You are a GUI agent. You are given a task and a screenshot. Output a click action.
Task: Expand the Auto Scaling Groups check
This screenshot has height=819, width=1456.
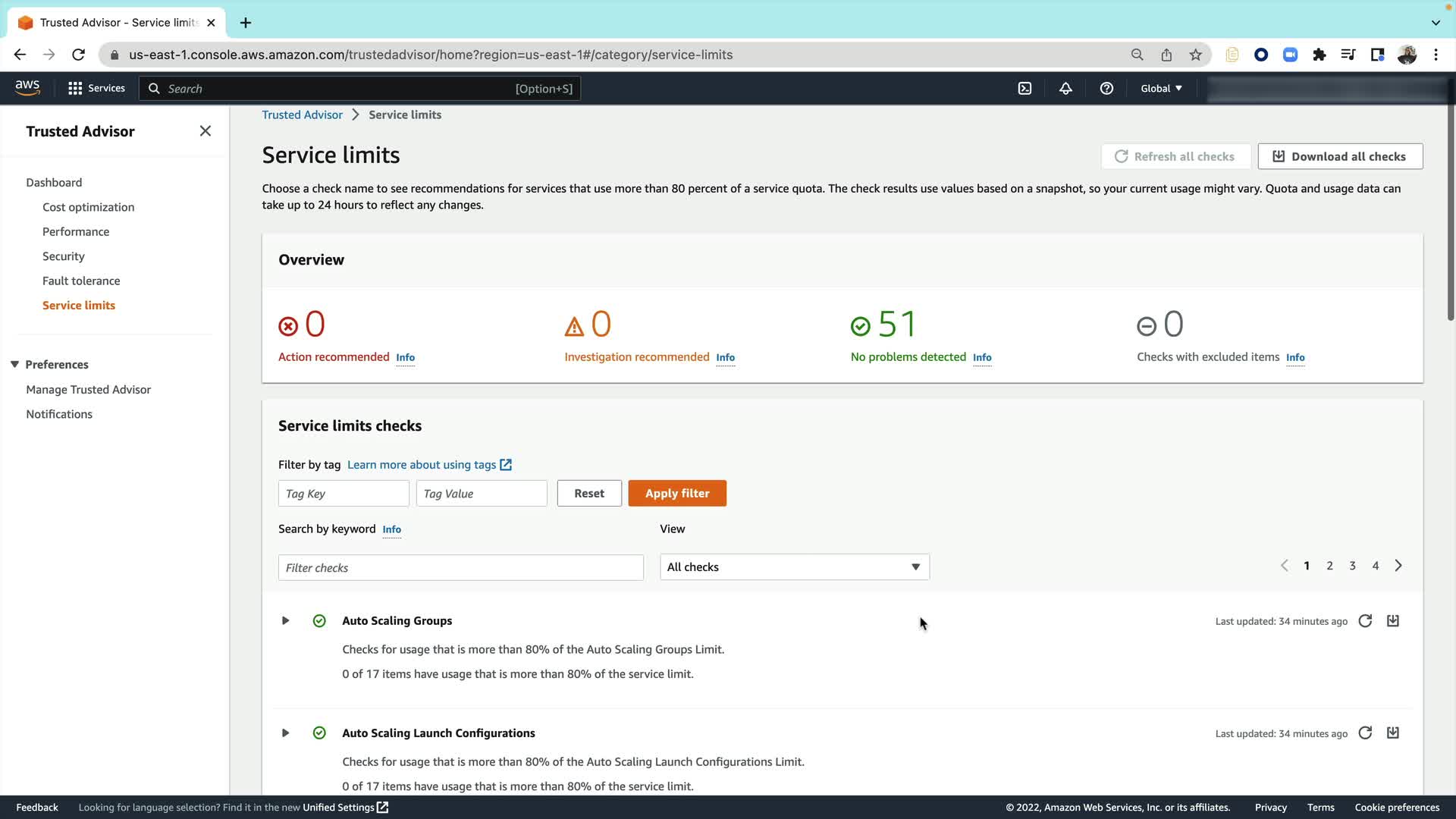[x=285, y=621]
